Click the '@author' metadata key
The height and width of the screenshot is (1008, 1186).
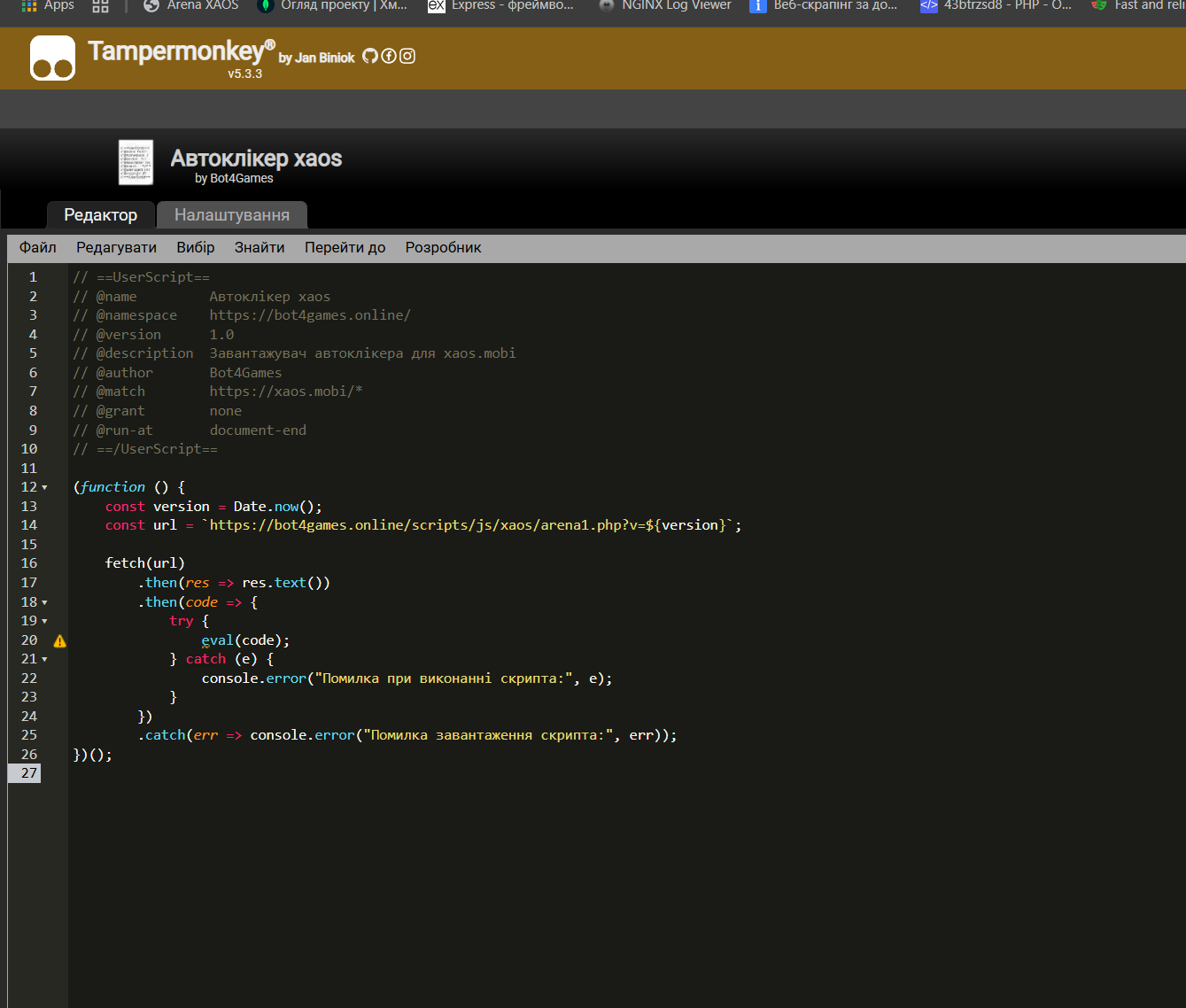tap(125, 373)
